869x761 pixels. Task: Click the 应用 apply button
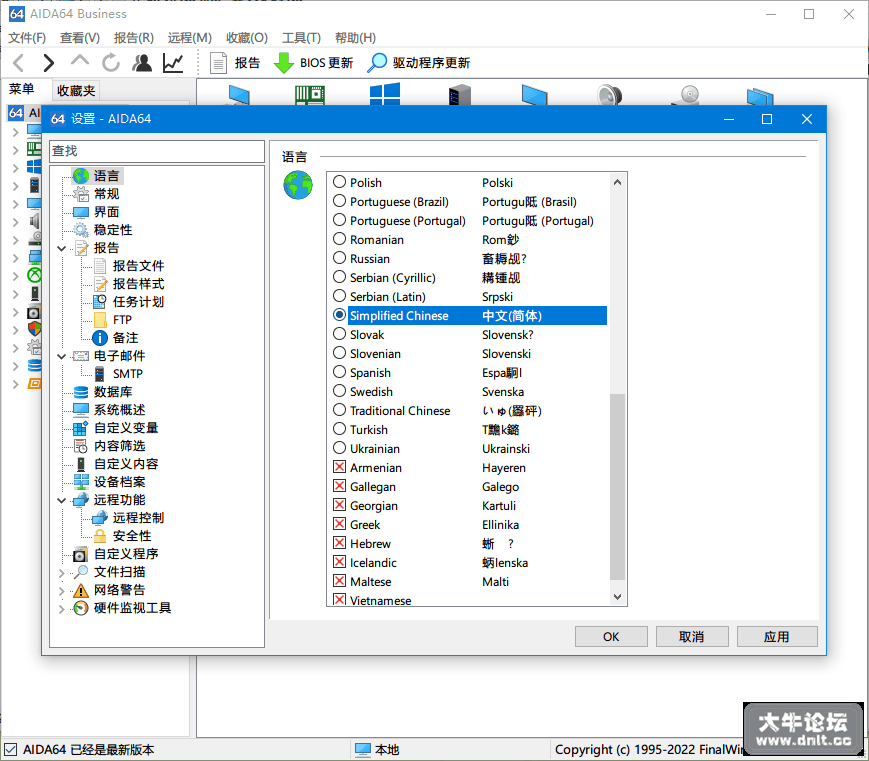pyautogui.click(x=776, y=637)
